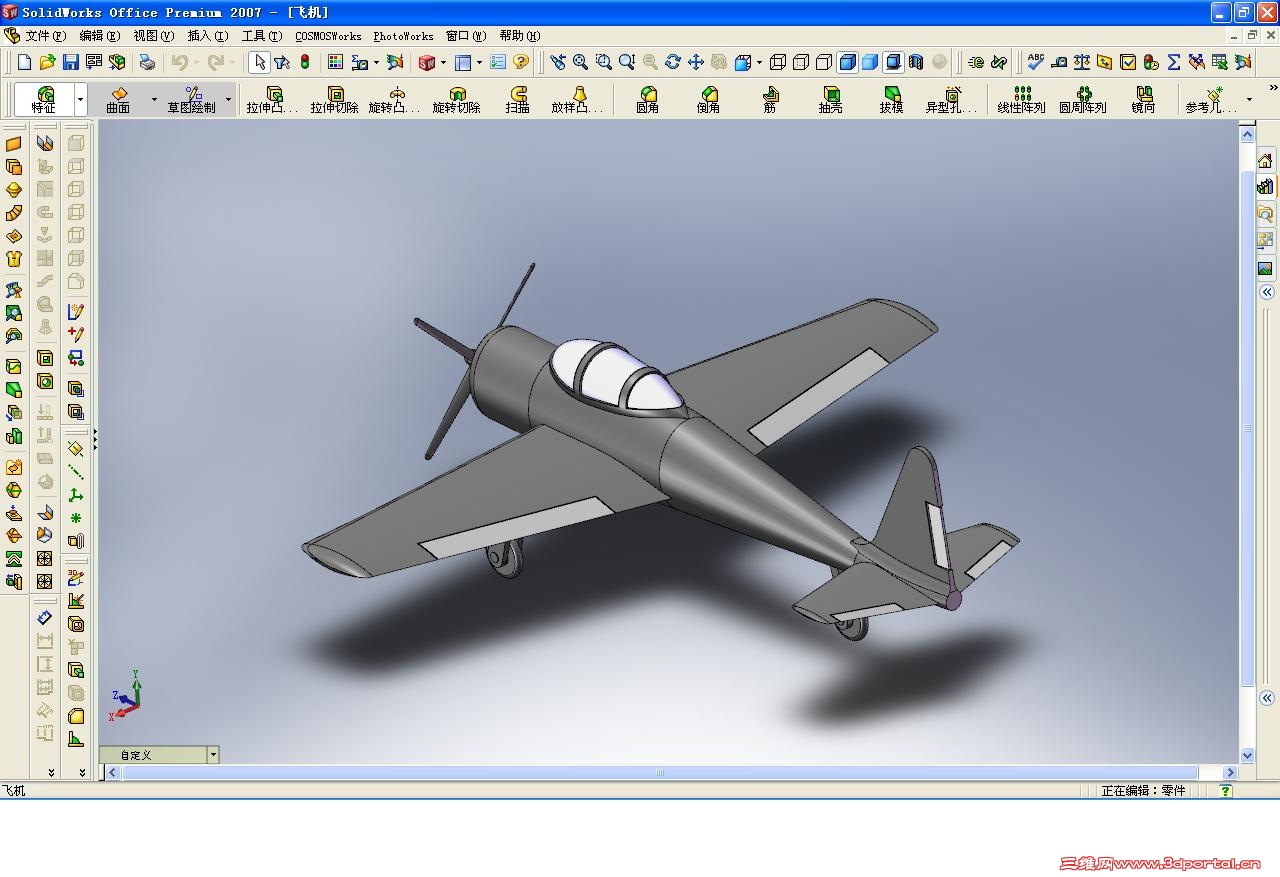Click Circular Pattern (圆周阵列) tool
The height and width of the screenshot is (877, 1280).
tap(1083, 99)
